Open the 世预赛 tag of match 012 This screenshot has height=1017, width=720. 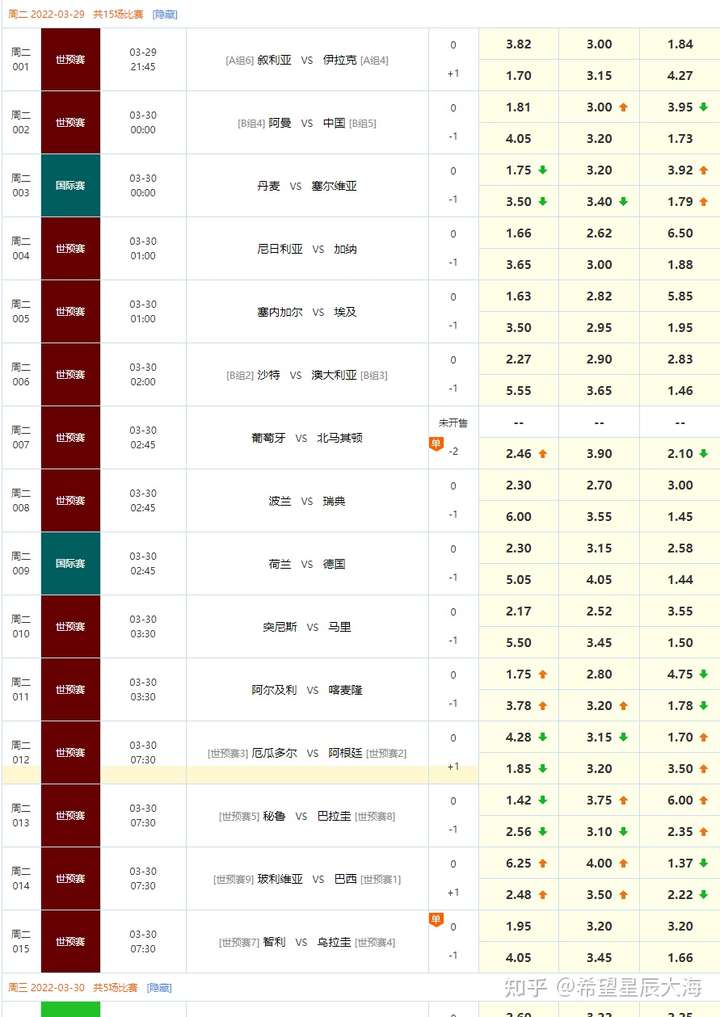[70, 752]
